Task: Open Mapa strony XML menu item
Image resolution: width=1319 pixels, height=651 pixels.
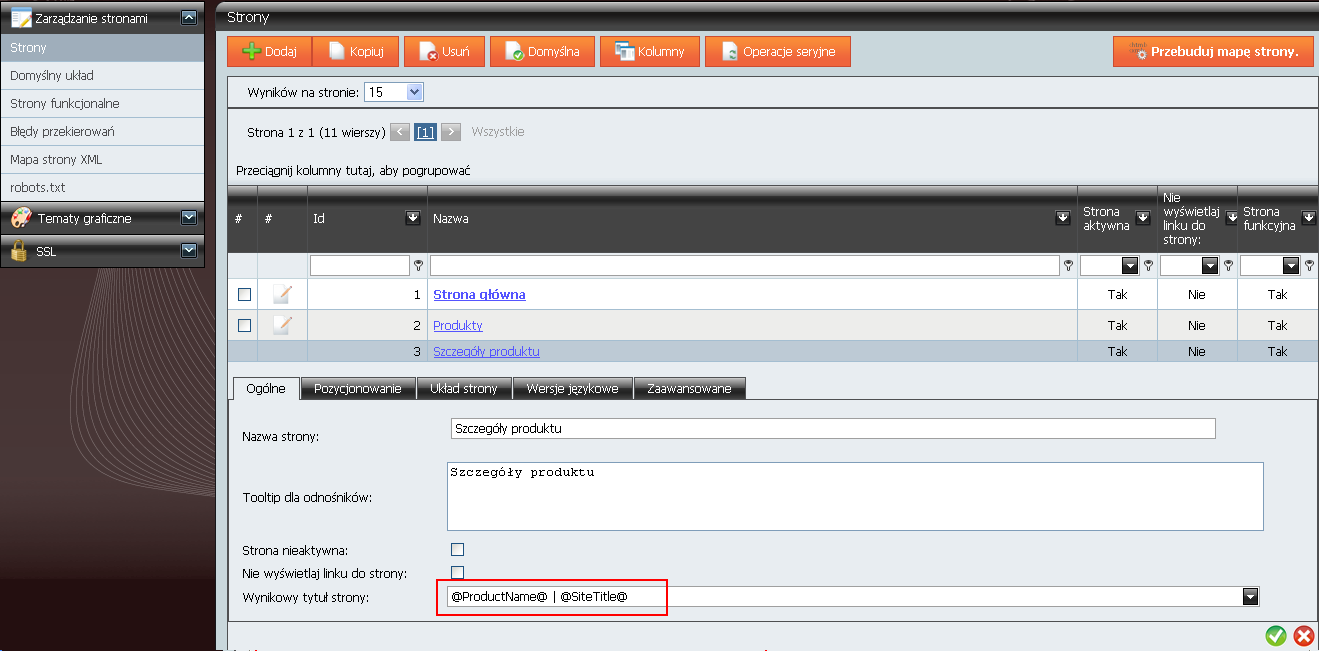Action: pyautogui.click(x=102, y=159)
